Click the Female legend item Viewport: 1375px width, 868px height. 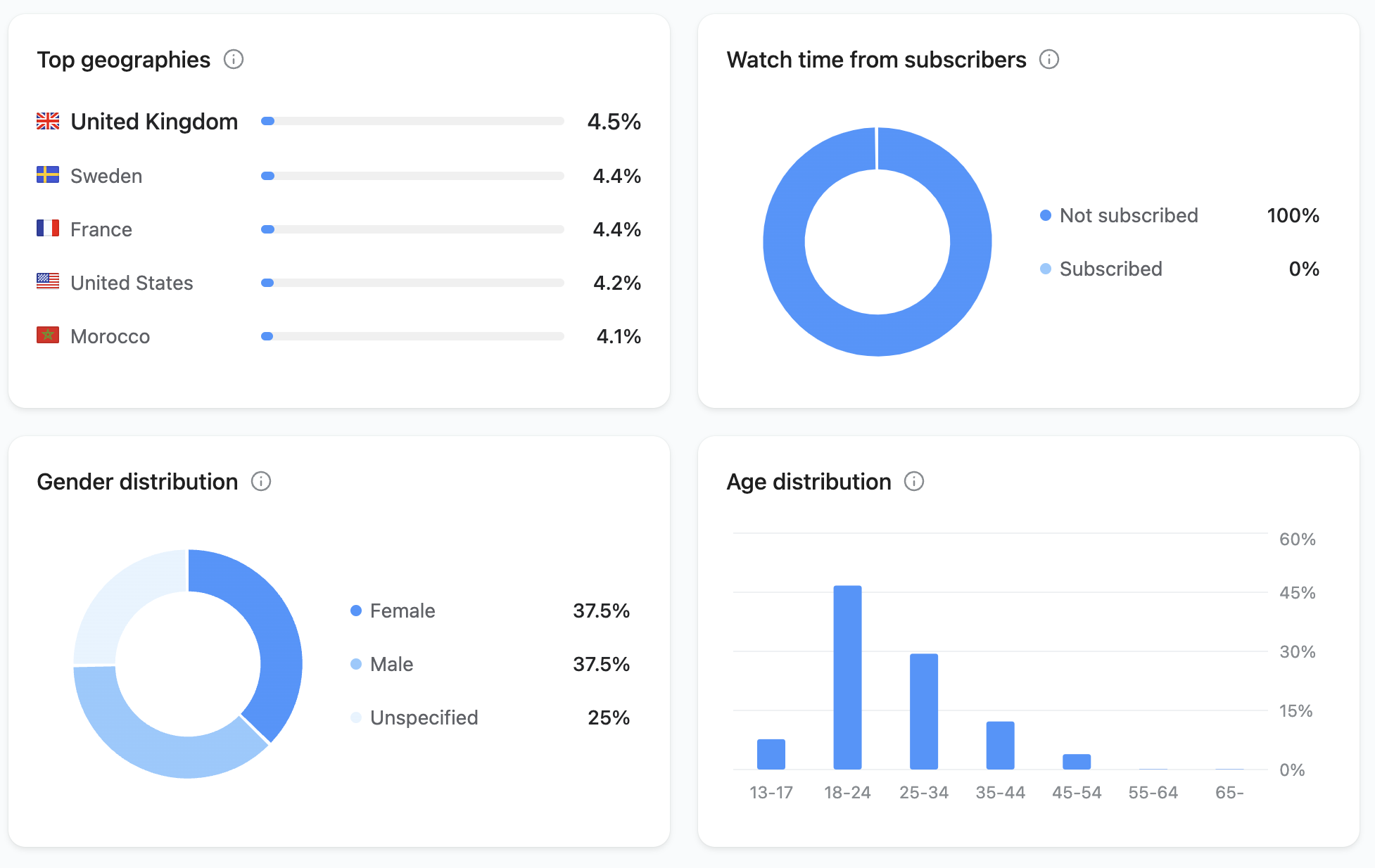point(402,611)
